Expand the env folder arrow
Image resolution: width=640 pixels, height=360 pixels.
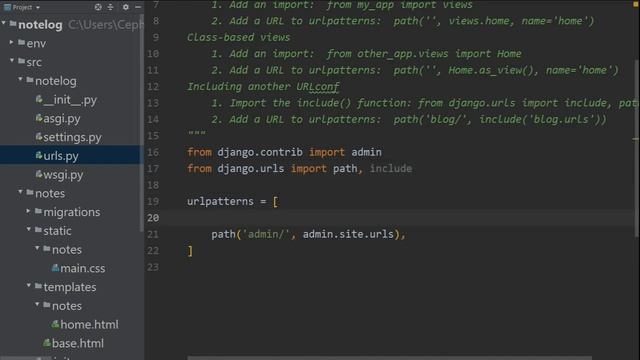(11, 42)
